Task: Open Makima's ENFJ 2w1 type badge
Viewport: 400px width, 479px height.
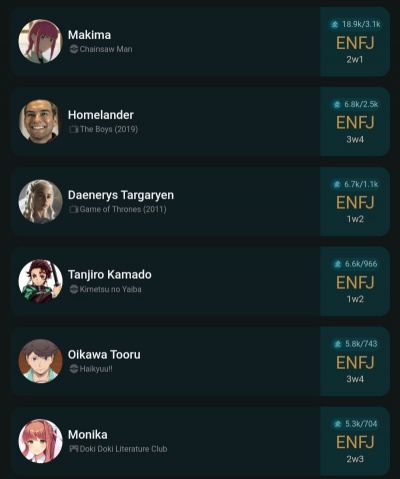Action: tap(355, 42)
